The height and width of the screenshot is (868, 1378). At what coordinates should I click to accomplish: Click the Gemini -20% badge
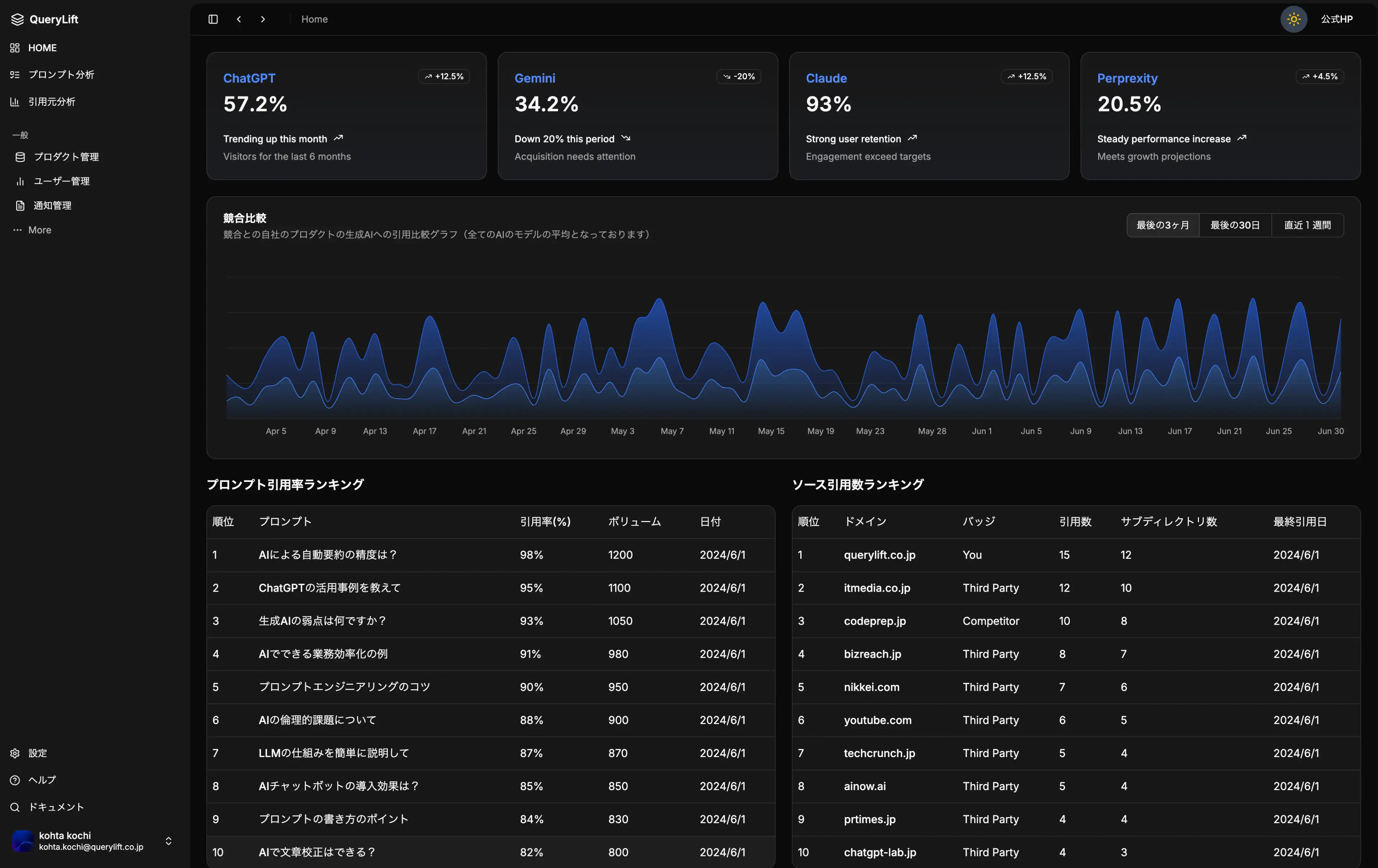pyautogui.click(x=739, y=76)
